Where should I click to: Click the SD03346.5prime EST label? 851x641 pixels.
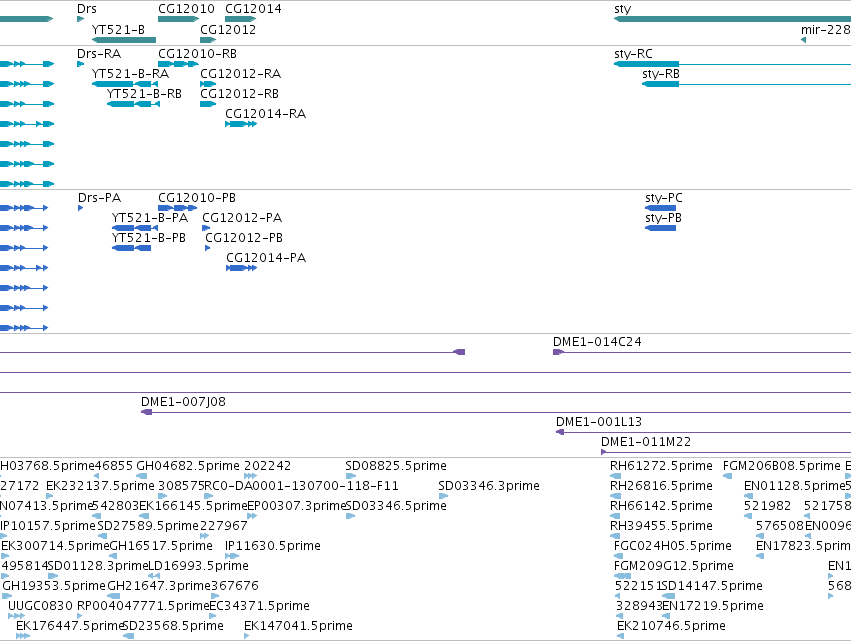(396, 506)
